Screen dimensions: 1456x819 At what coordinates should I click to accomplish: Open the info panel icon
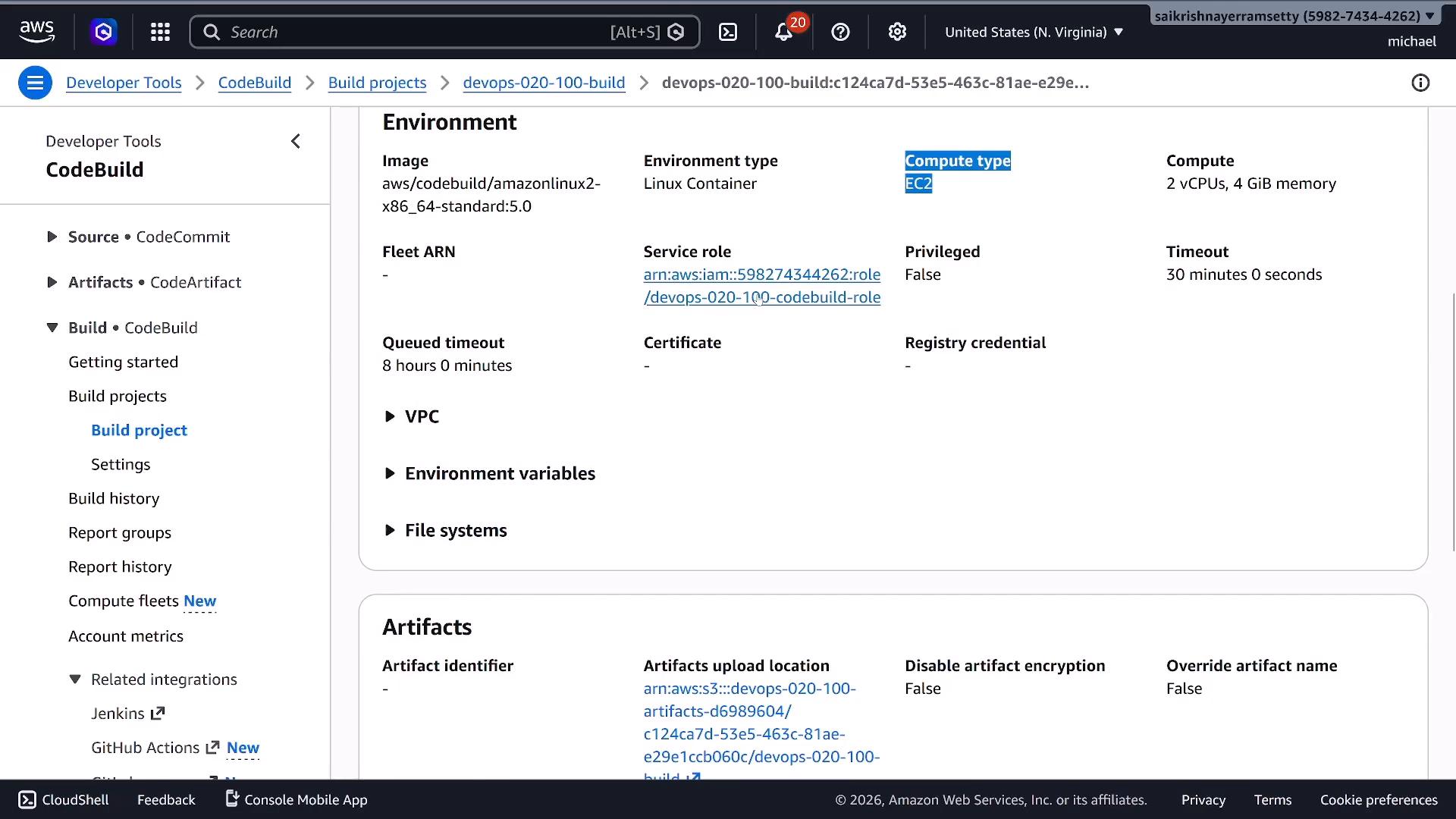pos(1420,83)
